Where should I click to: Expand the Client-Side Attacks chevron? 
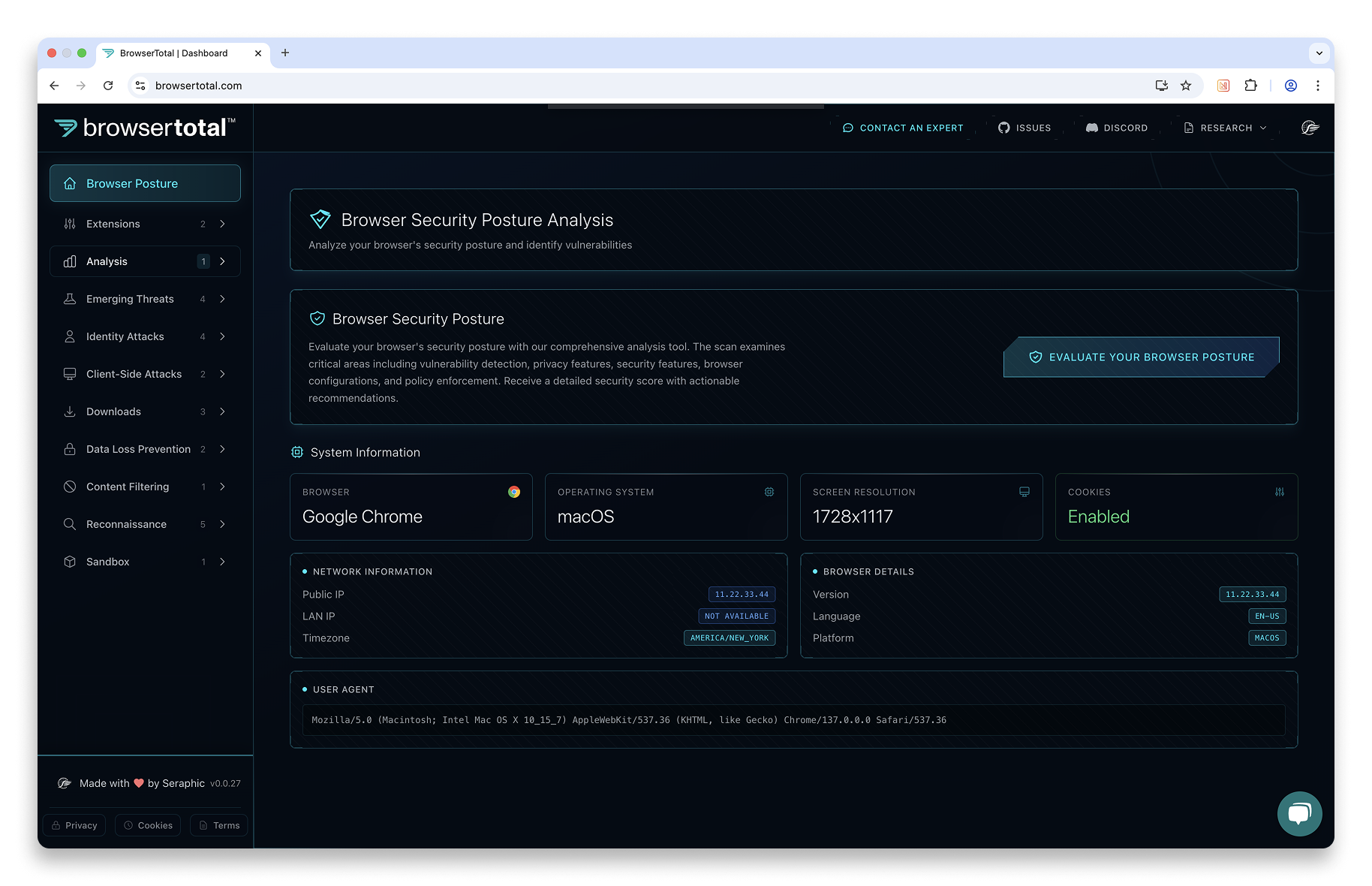click(222, 374)
